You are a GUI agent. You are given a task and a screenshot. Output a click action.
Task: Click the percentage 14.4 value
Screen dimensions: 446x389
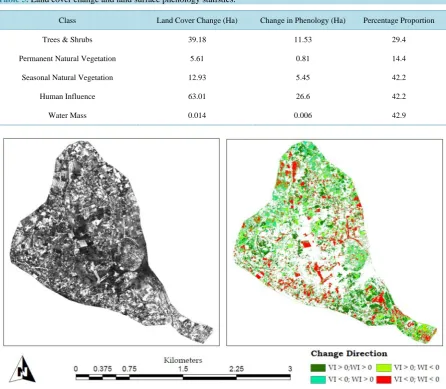399,58
